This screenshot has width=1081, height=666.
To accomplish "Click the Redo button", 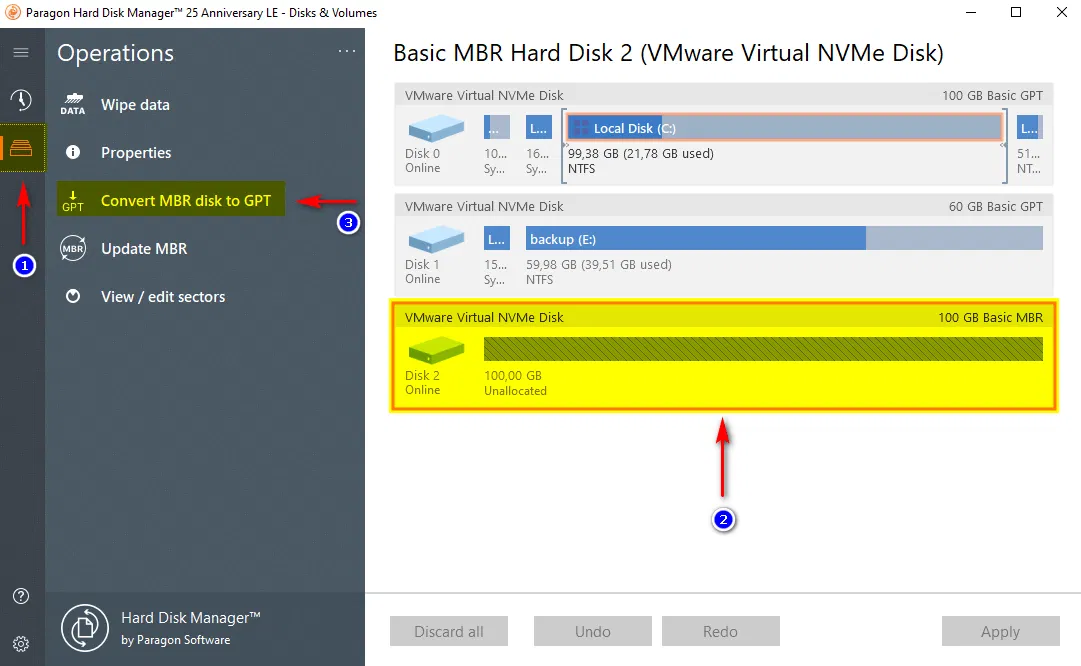I will [720, 631].
